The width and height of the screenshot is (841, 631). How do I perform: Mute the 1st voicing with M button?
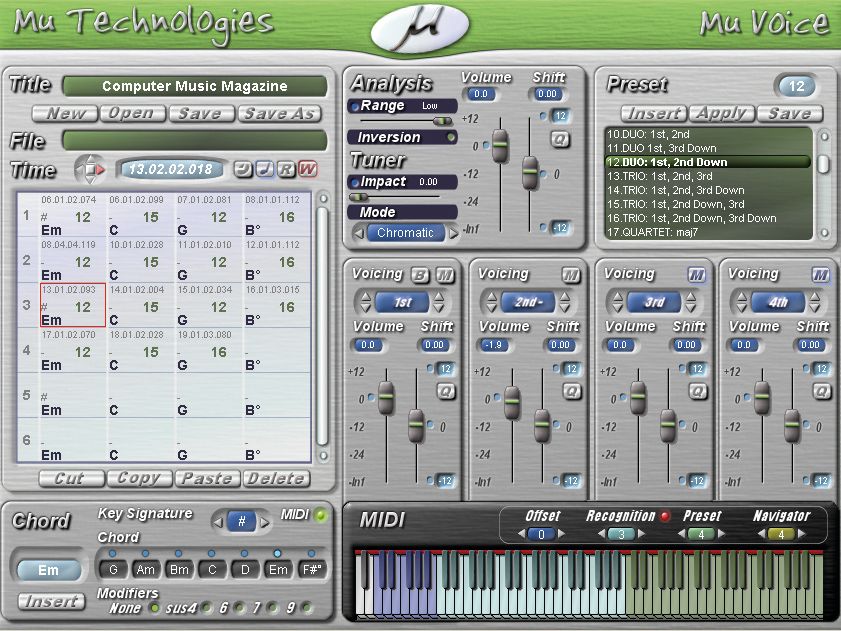click(445, 275)
